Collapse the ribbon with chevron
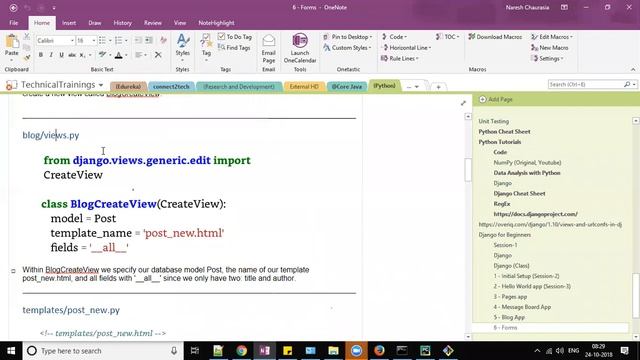 633,69
